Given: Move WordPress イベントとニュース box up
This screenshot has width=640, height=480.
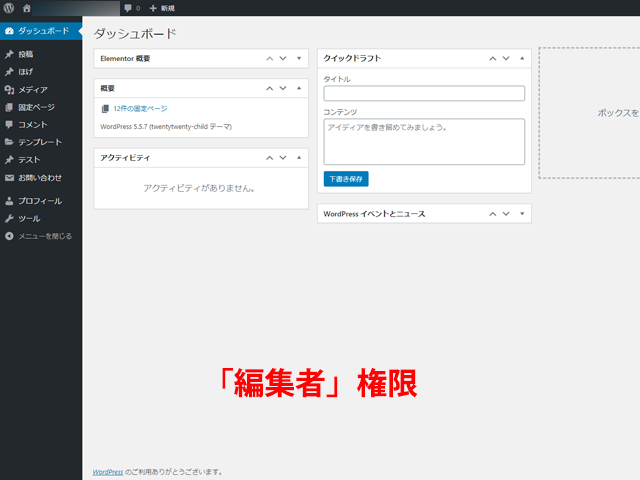Looking at the screenshot, I should [x=493, y=213].
